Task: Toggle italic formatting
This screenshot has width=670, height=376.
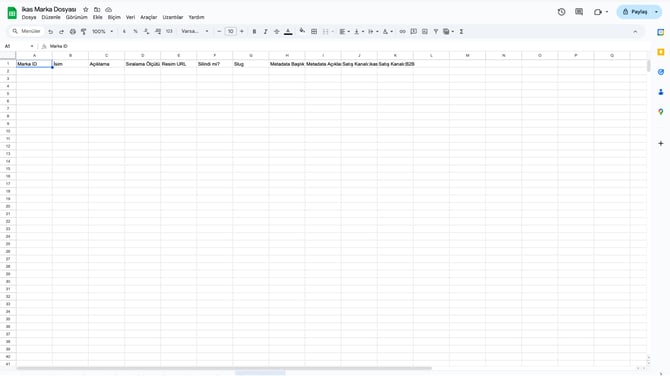Action: (x=265, y=32)
